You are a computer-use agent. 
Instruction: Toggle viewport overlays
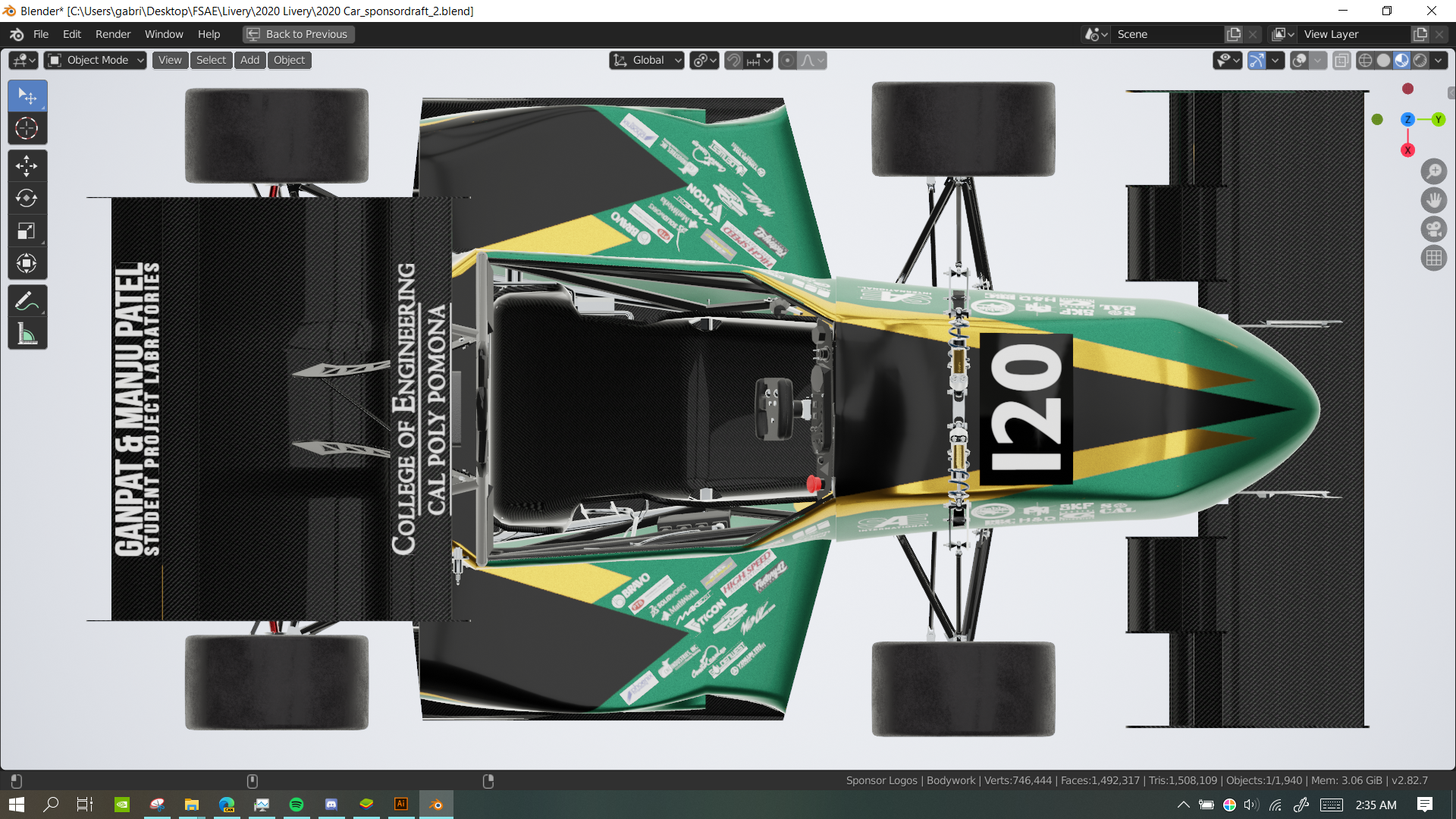(x=1299, y=60)
